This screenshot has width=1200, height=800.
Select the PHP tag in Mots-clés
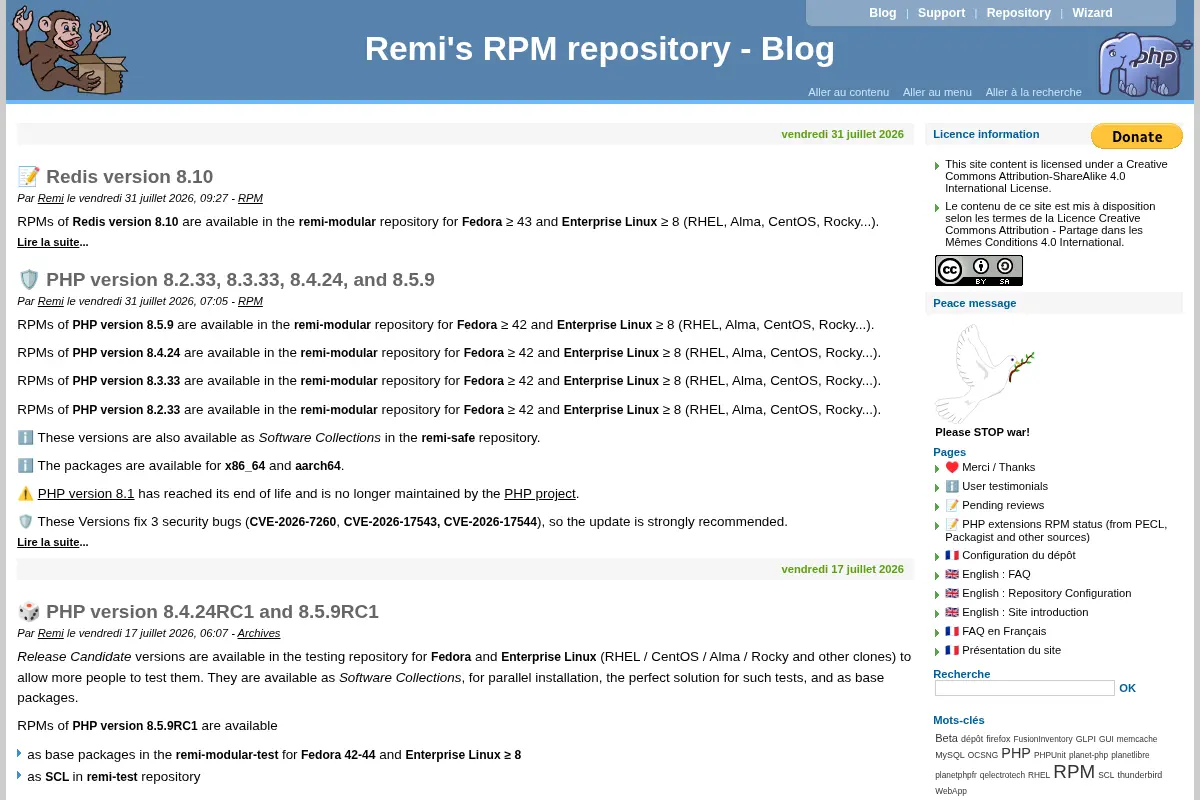point(1015,753)
